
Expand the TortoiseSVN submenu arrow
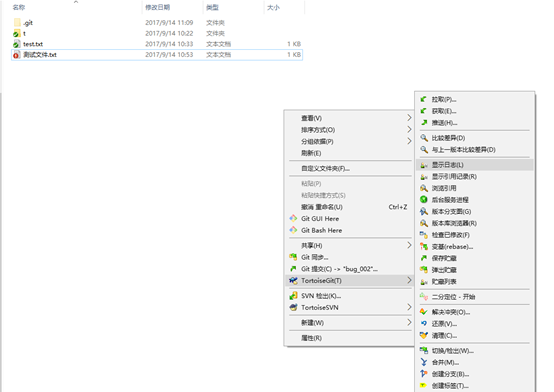coord(409,307)
